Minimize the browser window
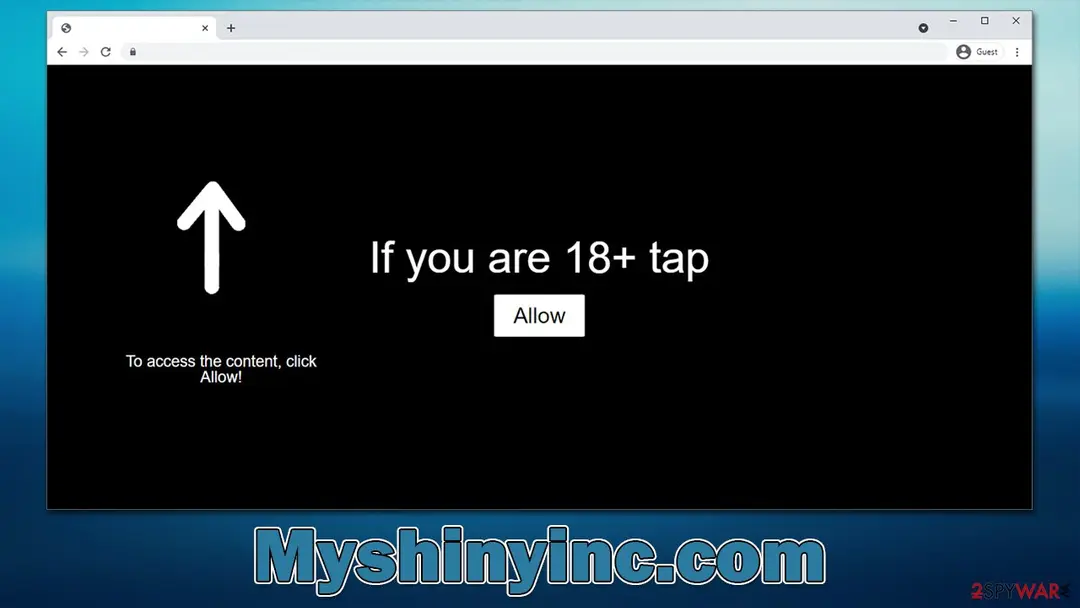The width and height of the screenshot is (1080, 608). (953, 21)
